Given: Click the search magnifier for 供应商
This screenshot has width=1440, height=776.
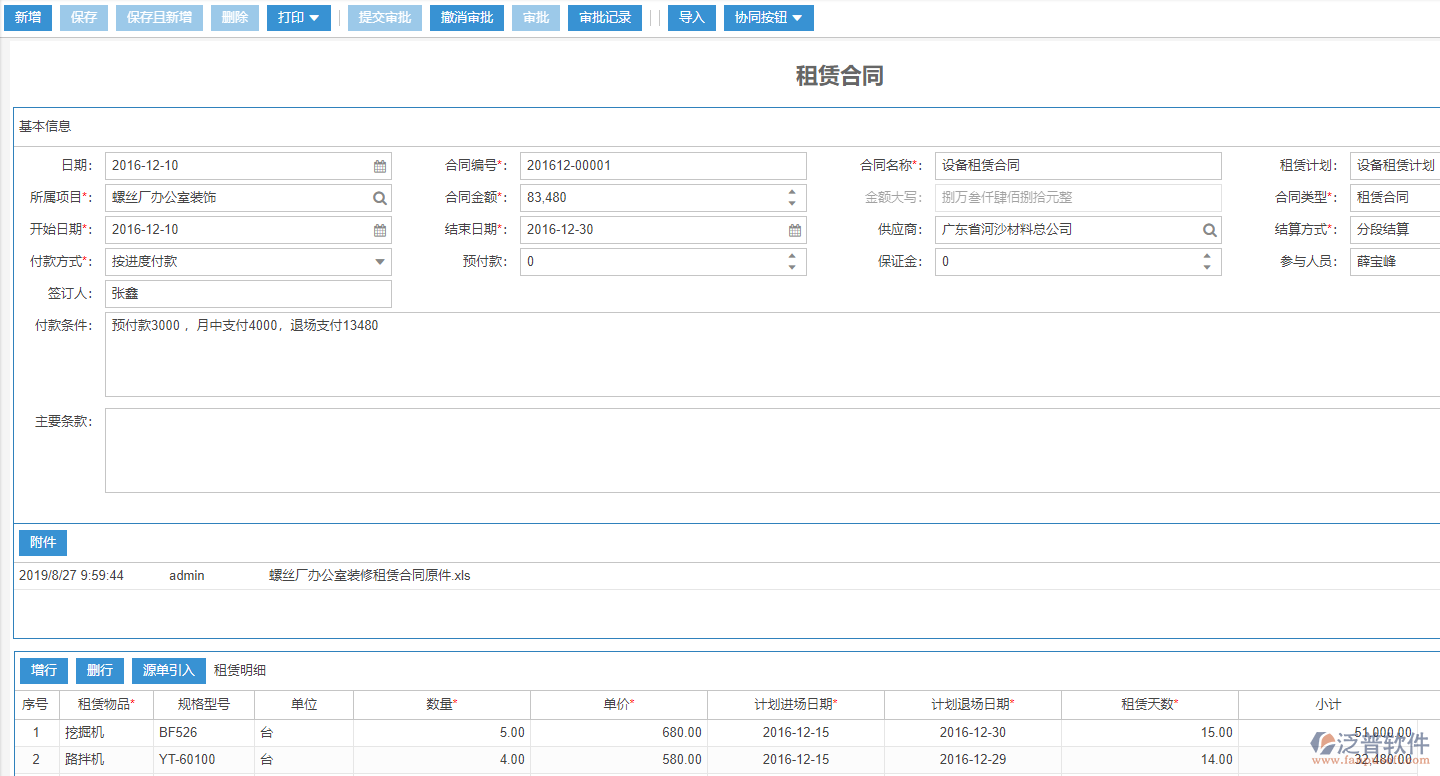Looking at the screenshot, I should [1210, 229].
